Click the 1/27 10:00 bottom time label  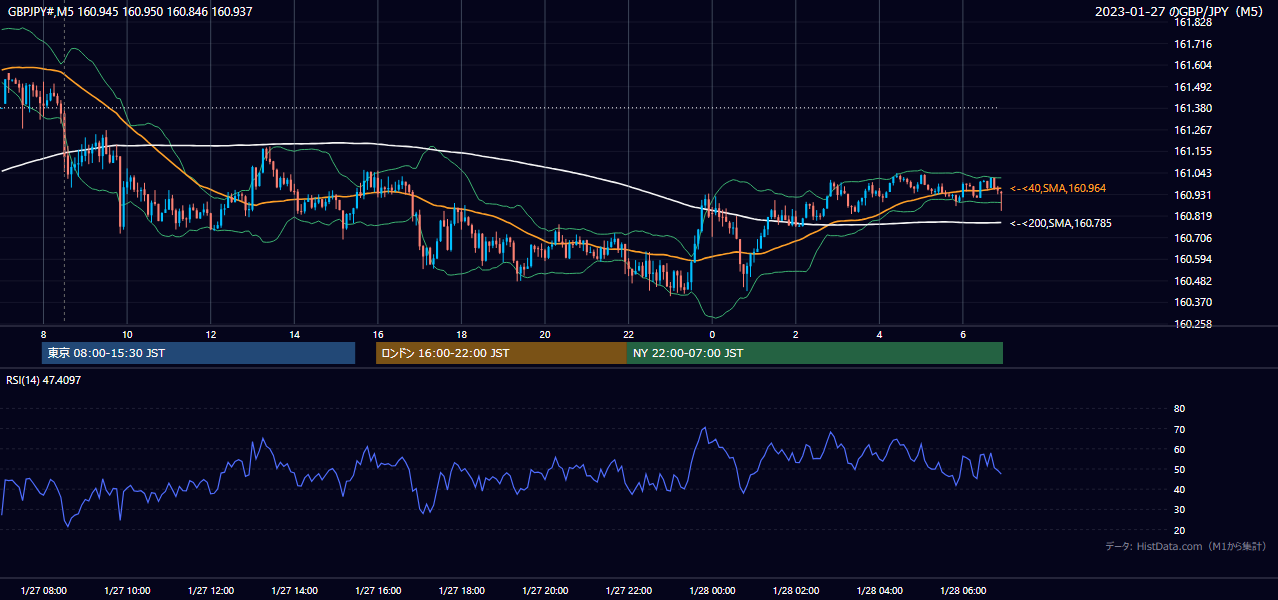click(127, 591)
